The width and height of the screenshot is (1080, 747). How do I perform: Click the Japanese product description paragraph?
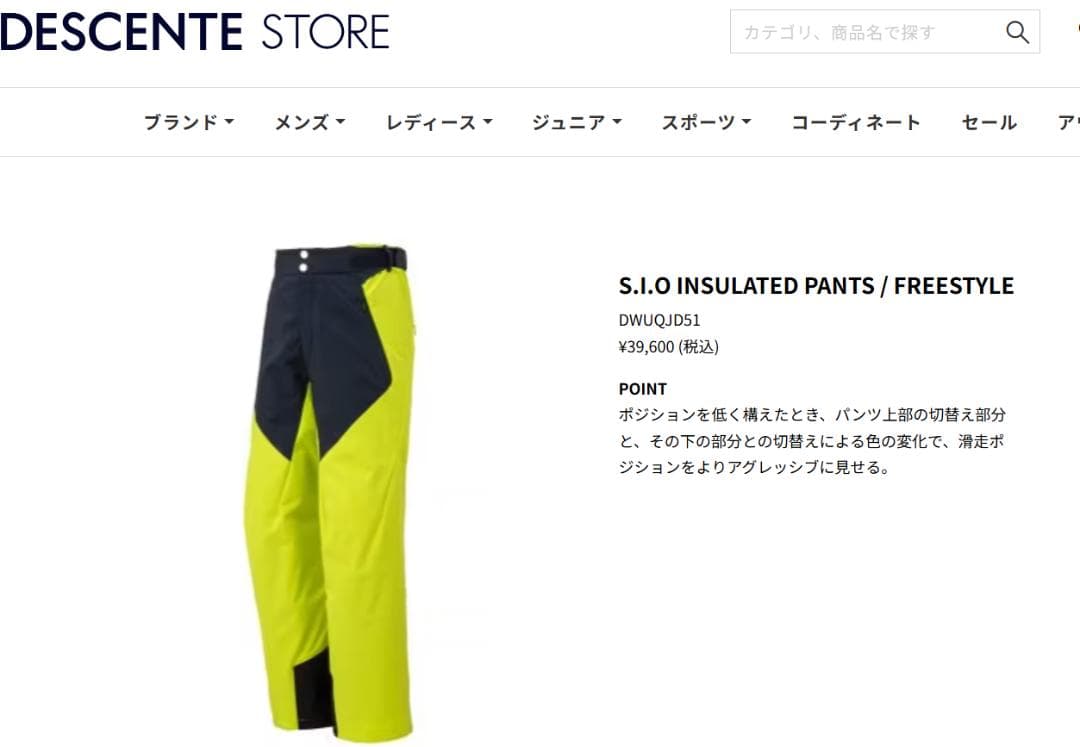pos(813,441)
